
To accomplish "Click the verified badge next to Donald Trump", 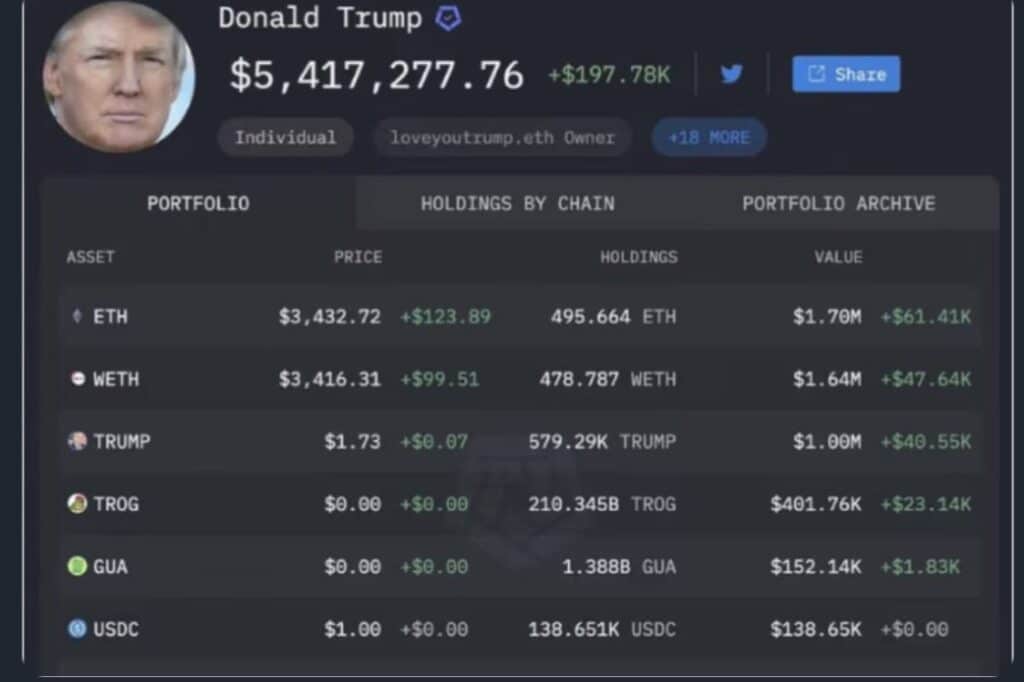I will tap(449, 18).
